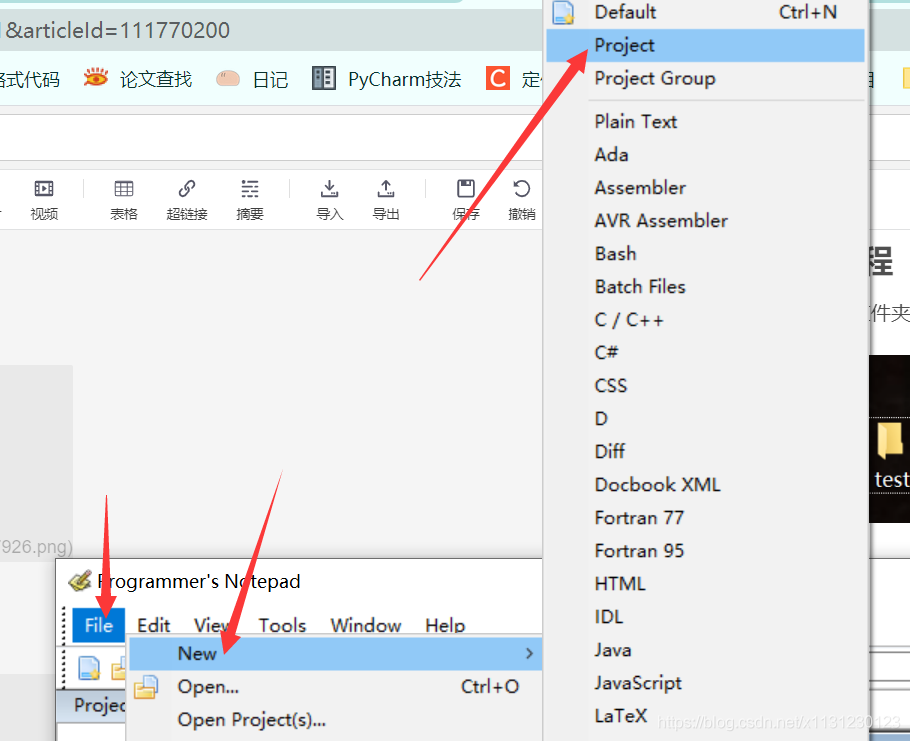
Task: Choose Java file type
Action: coord(705,650)
